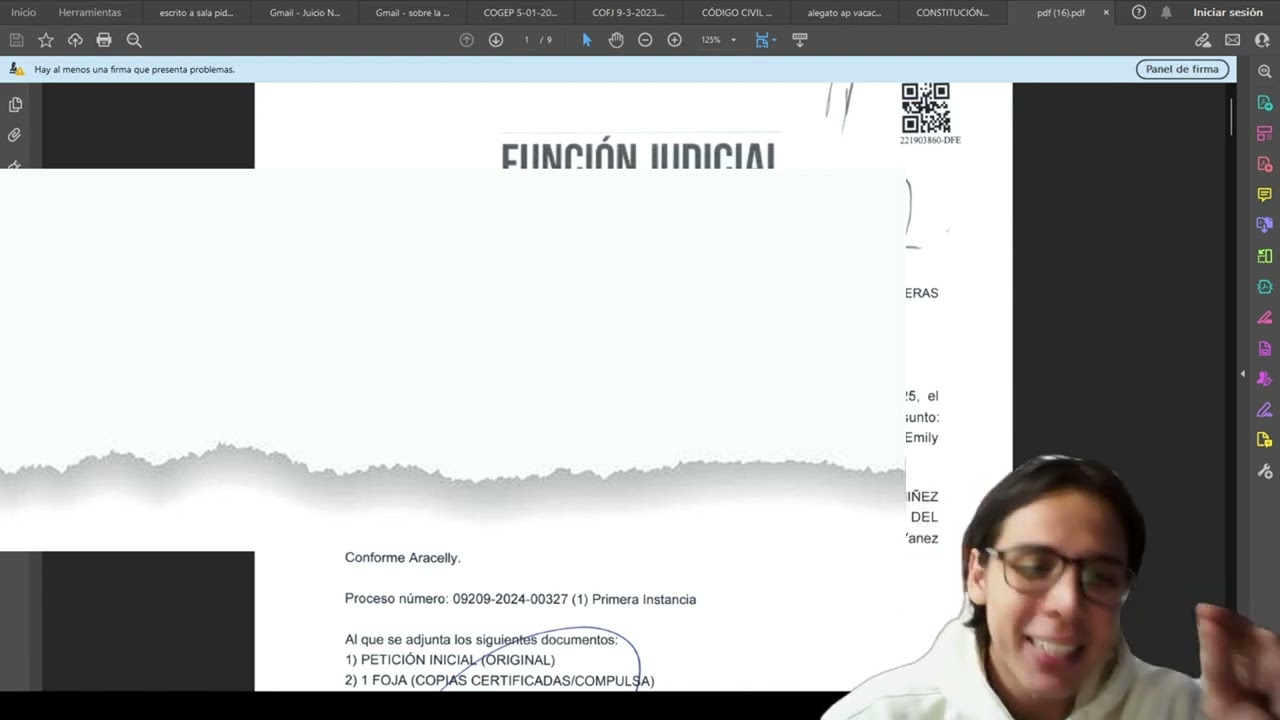Open the green Organize pages tool
The height and width of the screenshot is (720, 1280).
click(1265, 256)
